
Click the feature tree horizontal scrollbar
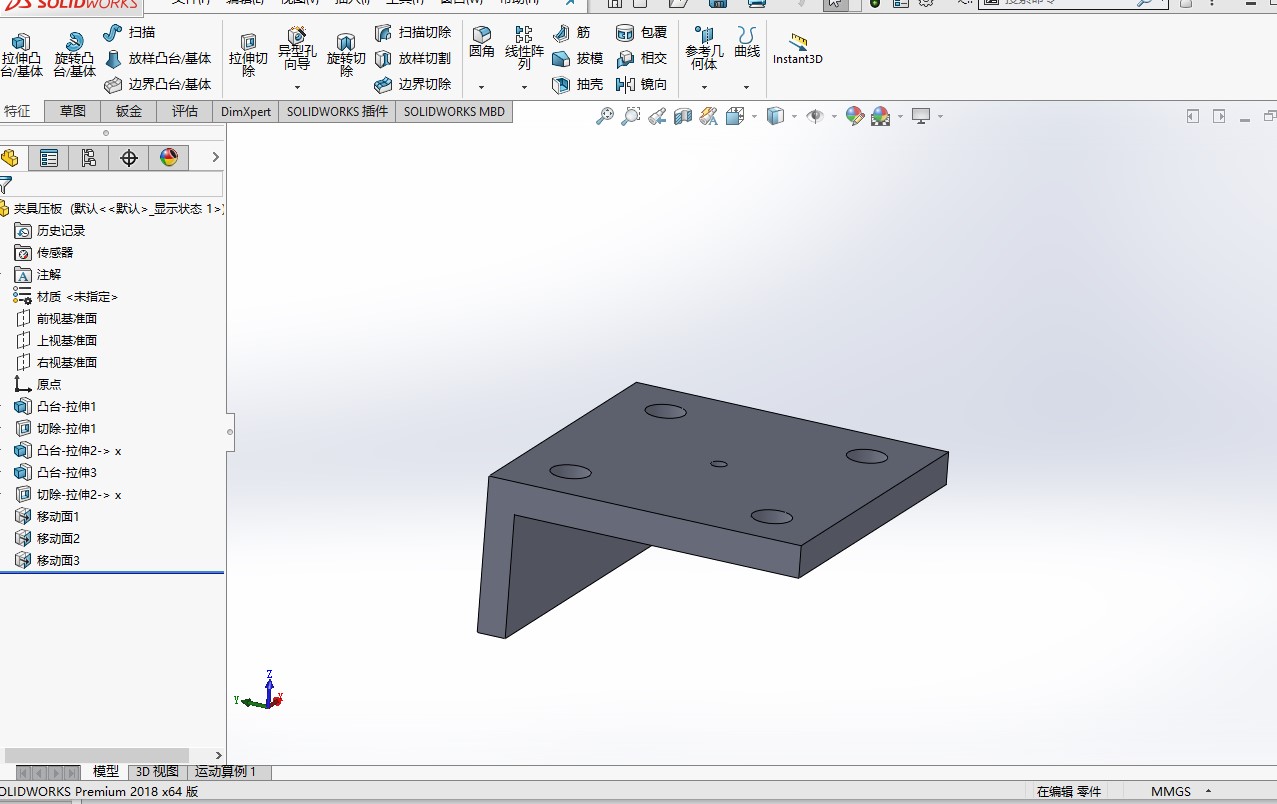(96, 755)
